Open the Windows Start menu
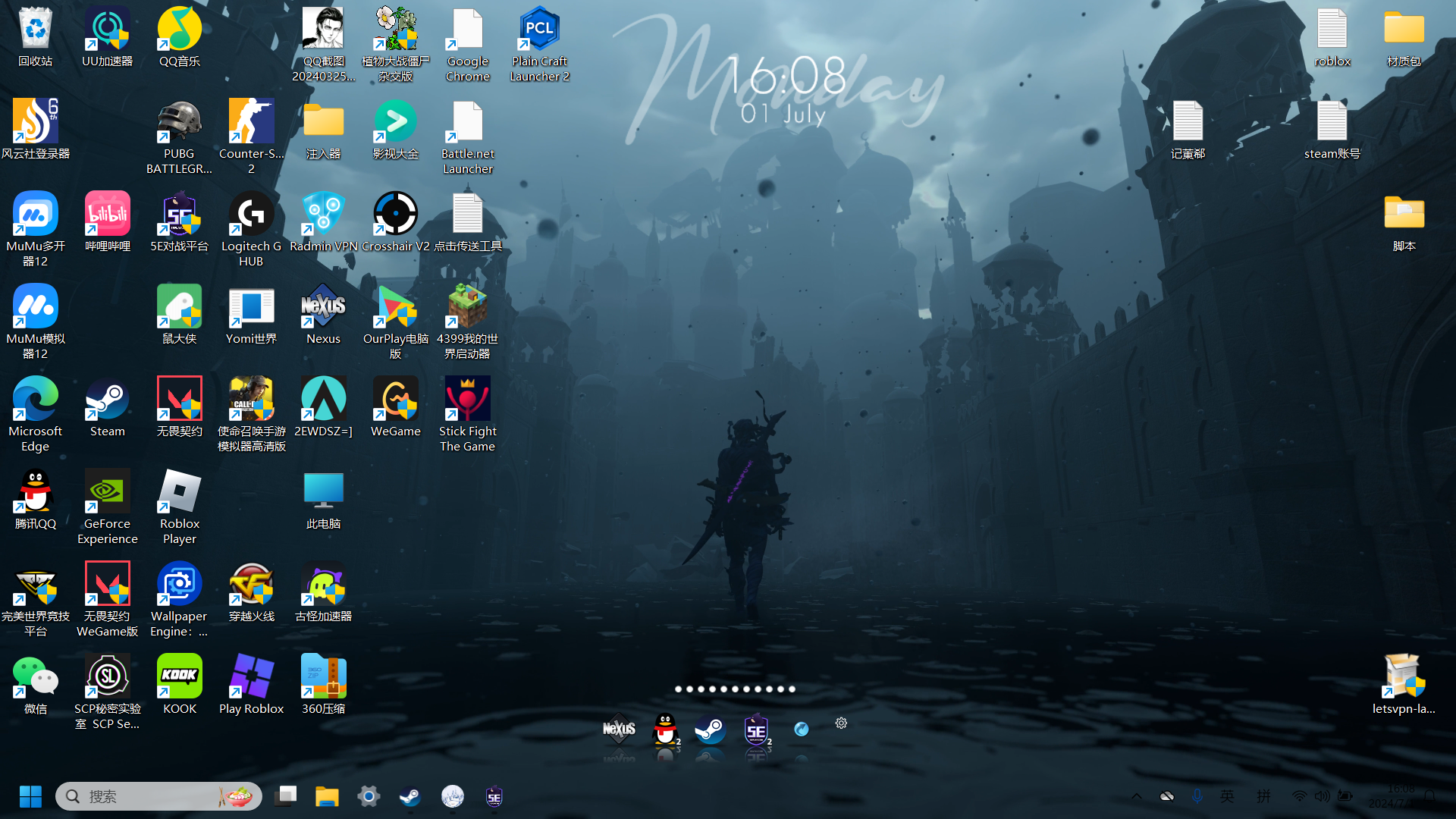Screen dimensions: 1456x819 tap(30, 796)
